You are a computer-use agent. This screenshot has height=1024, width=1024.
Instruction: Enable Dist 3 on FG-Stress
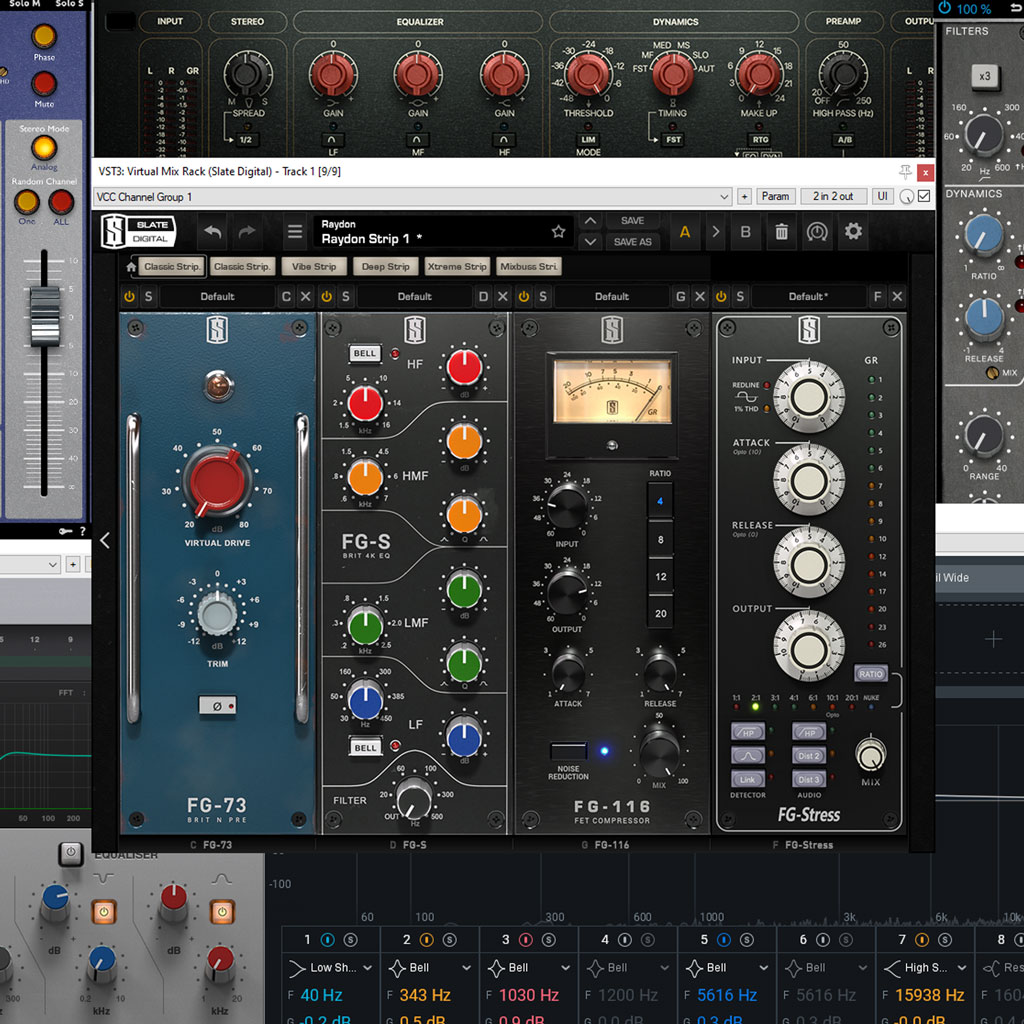click(x=808, y=779)
